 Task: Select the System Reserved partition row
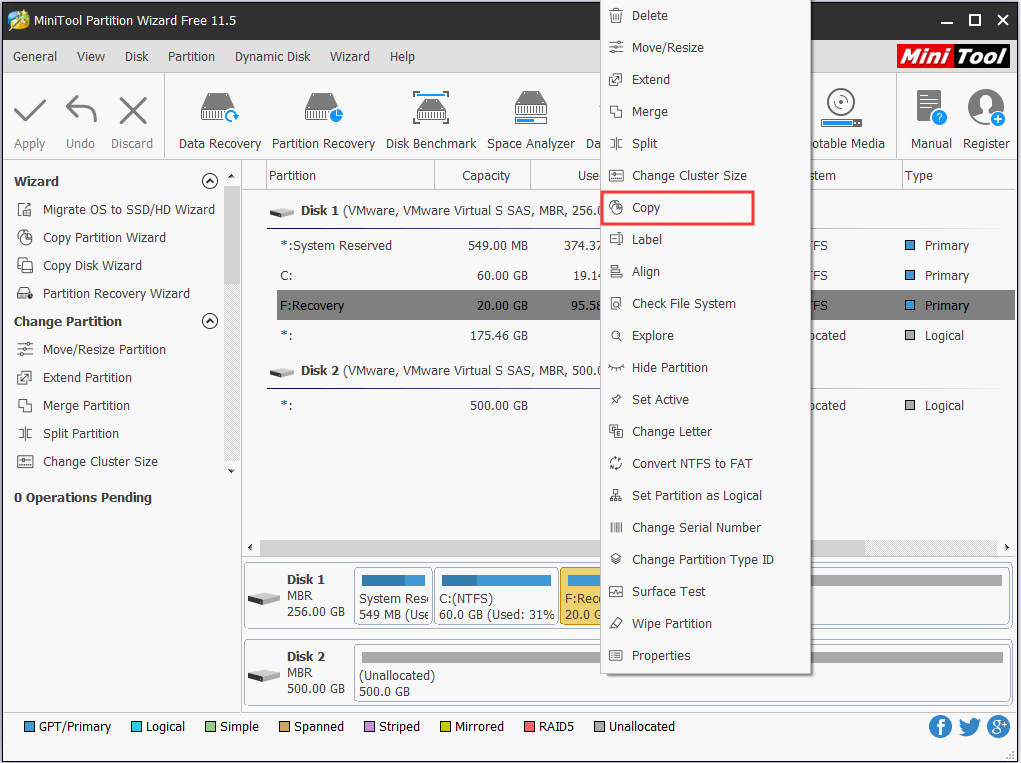click(x=438, y=245)
